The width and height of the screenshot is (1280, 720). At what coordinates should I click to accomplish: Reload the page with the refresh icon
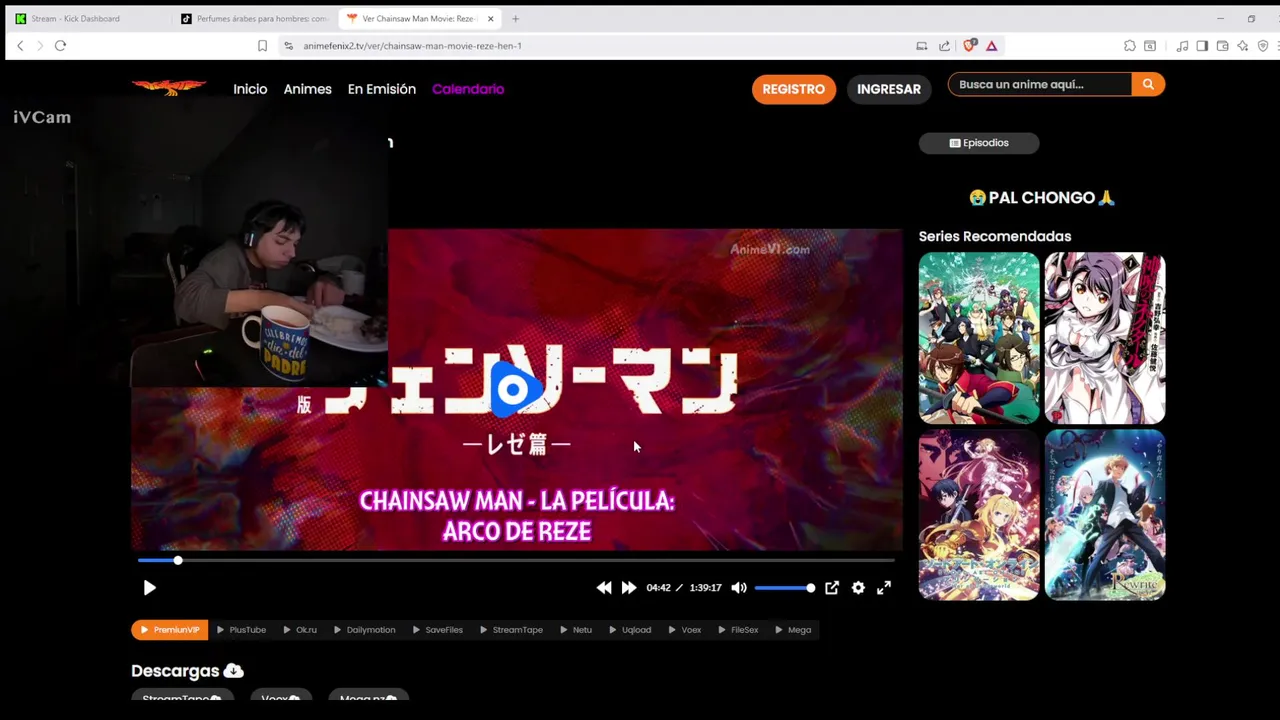pos(60,46)
